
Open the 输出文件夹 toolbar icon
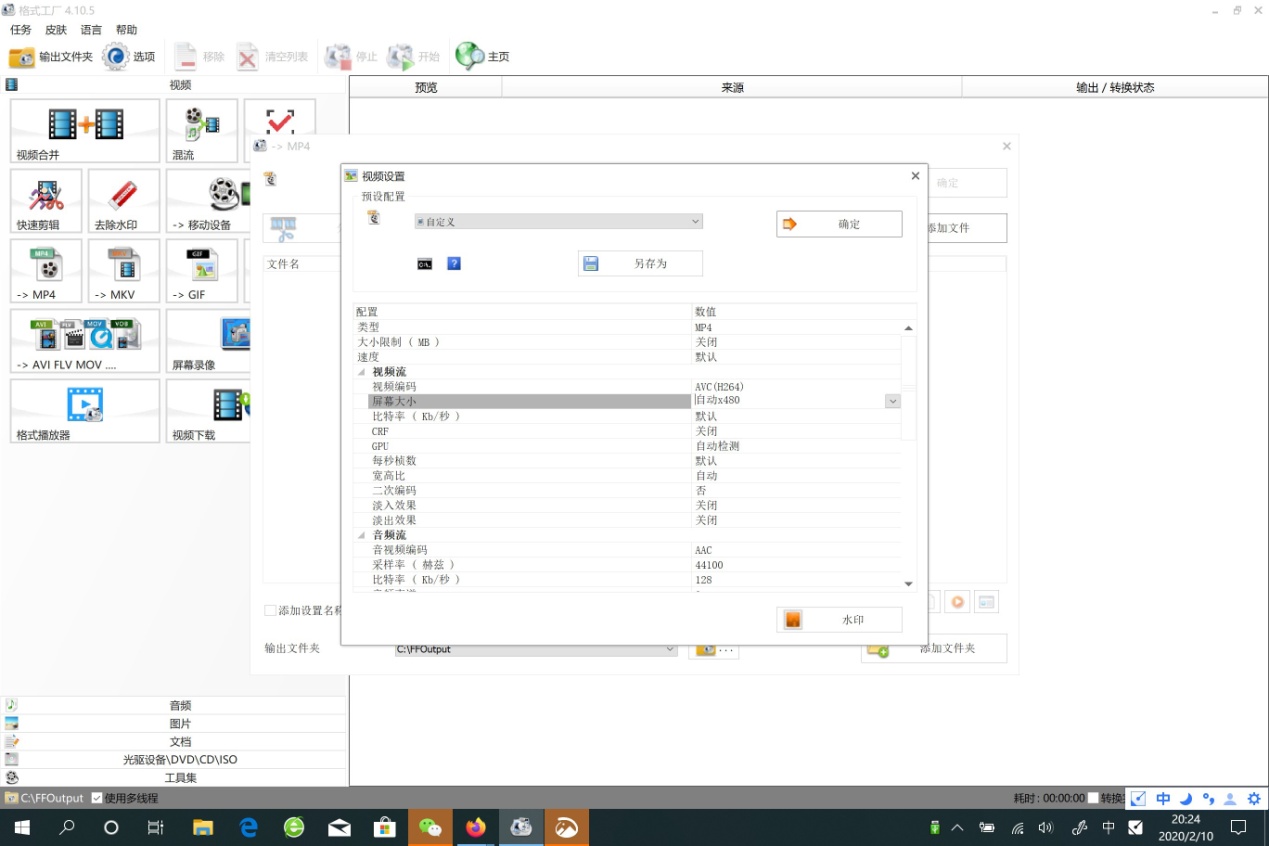(x=51, y=57)
